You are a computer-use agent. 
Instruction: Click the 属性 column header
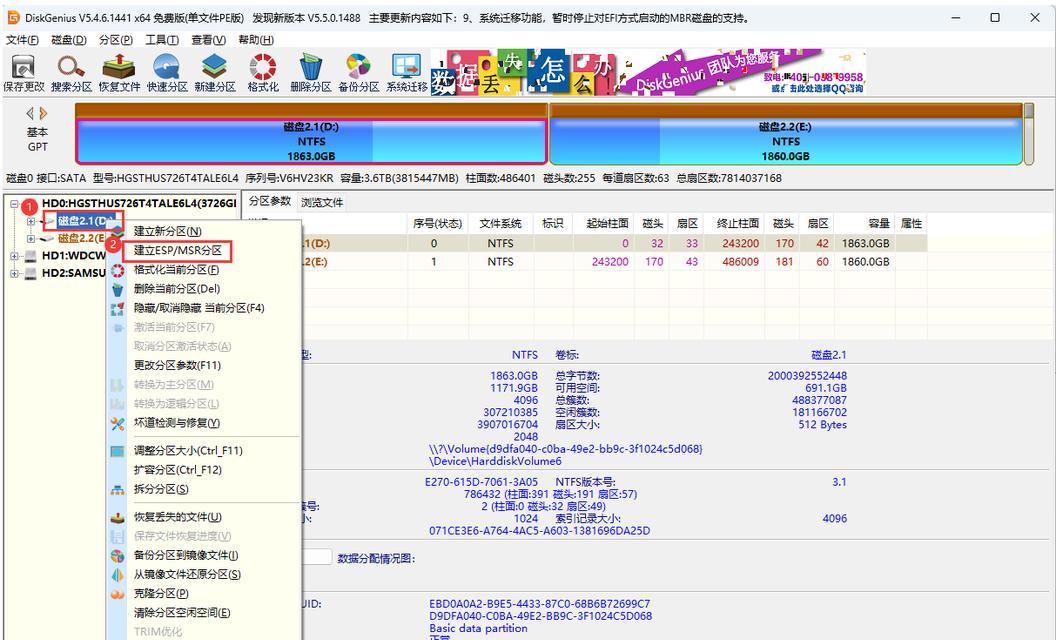(x=911, y=224)
